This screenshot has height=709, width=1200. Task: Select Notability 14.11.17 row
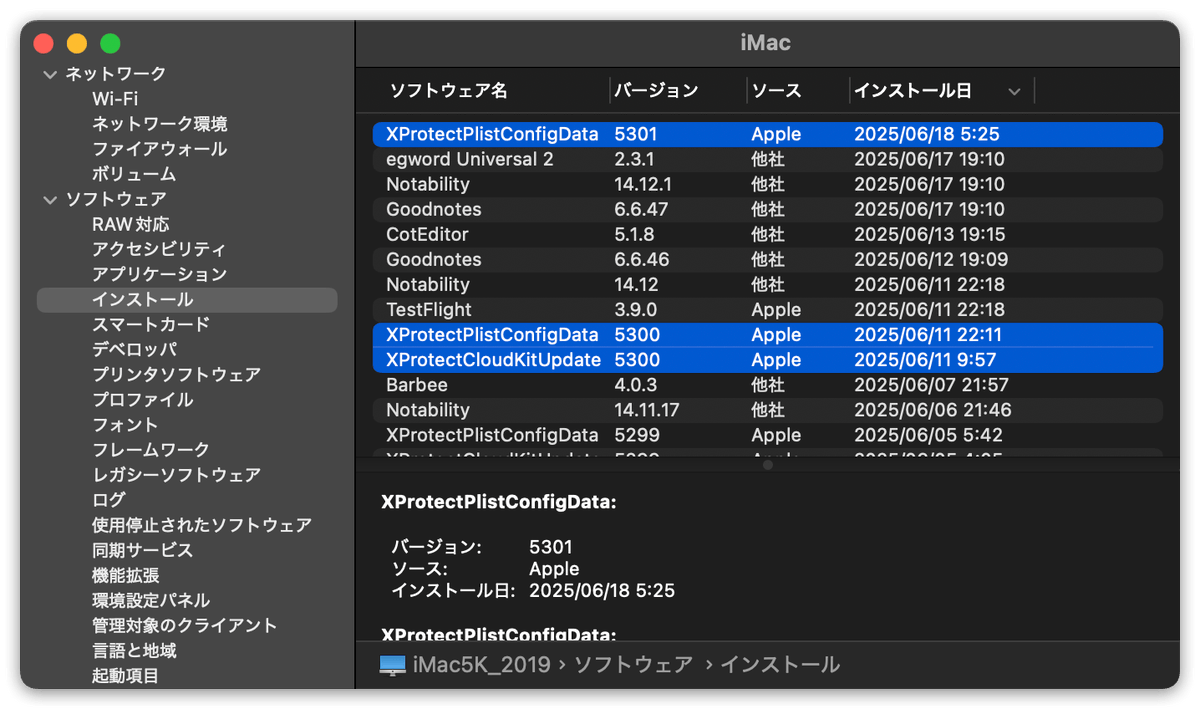click(x=767, y=410)
